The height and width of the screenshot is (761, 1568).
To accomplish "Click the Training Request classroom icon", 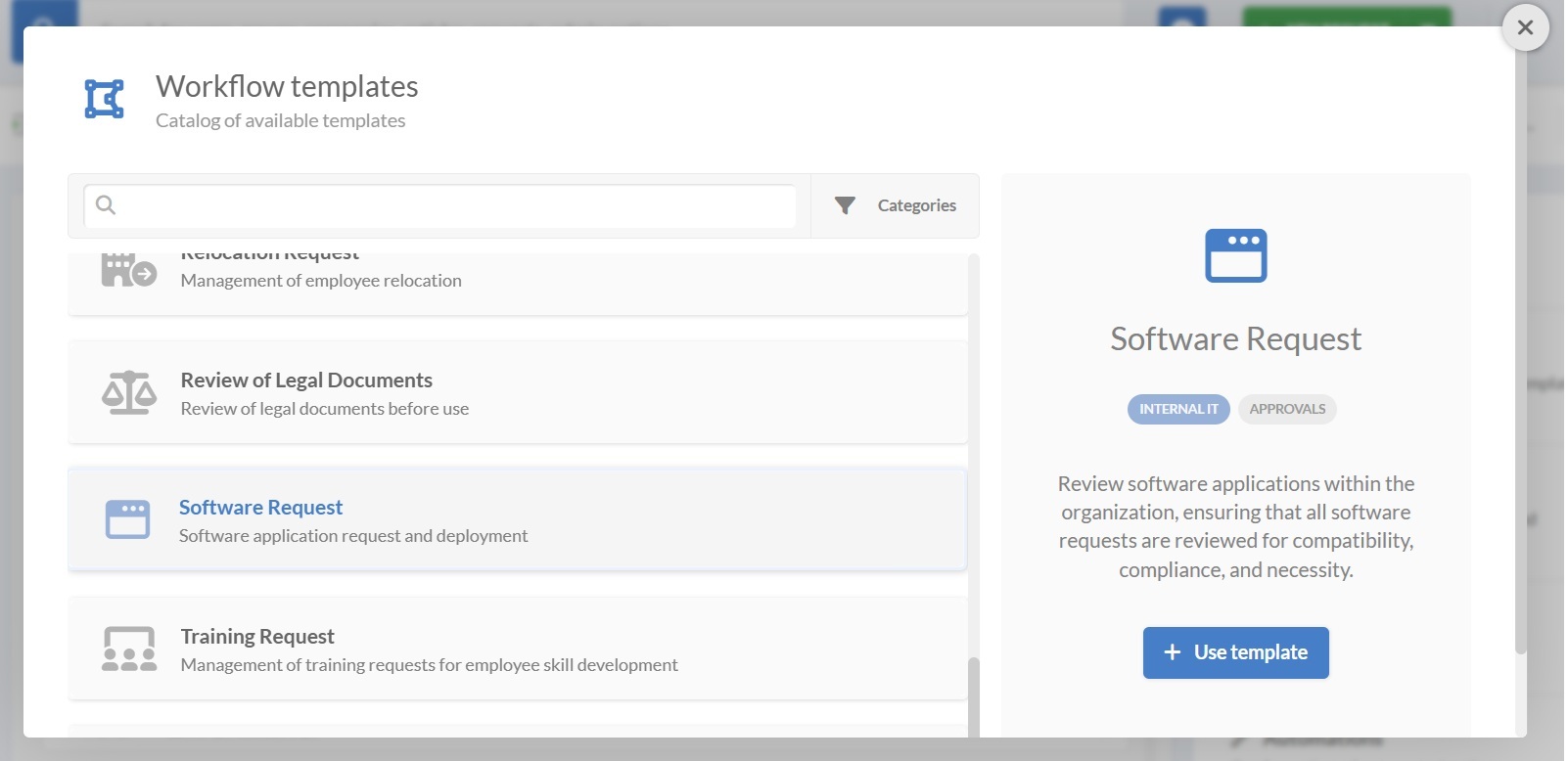I will point(128,649).
